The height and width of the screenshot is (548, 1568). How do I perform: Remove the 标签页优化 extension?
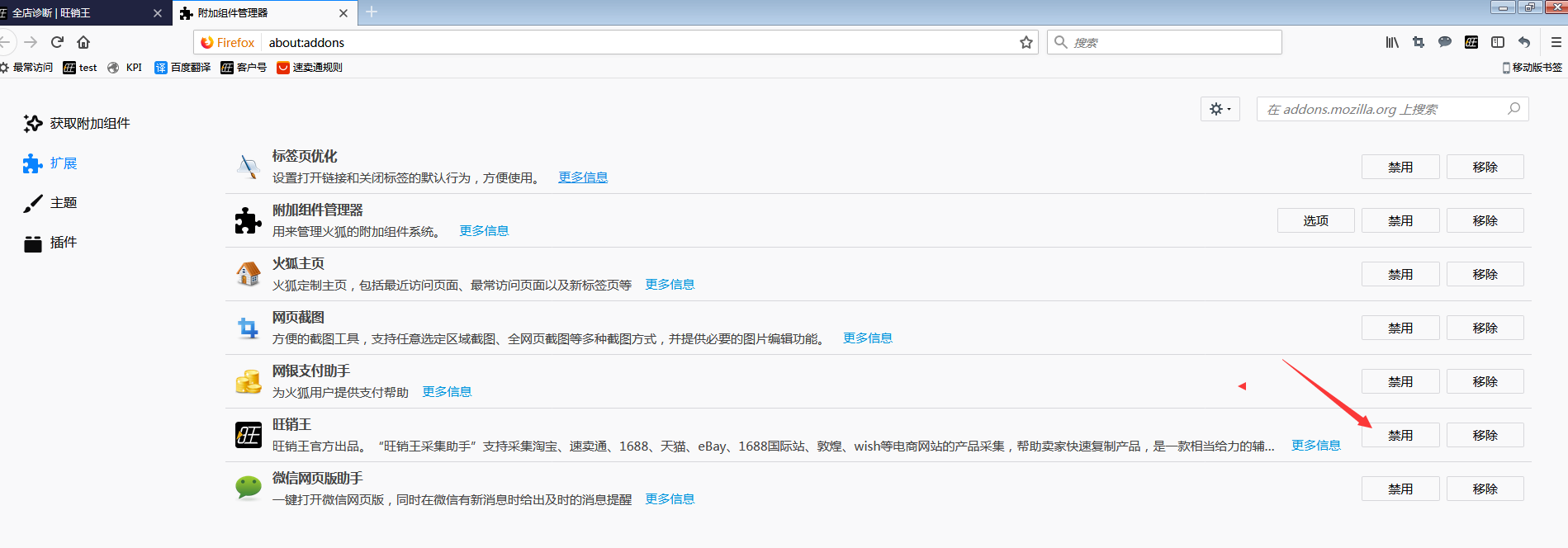[x=1485, y=167]
